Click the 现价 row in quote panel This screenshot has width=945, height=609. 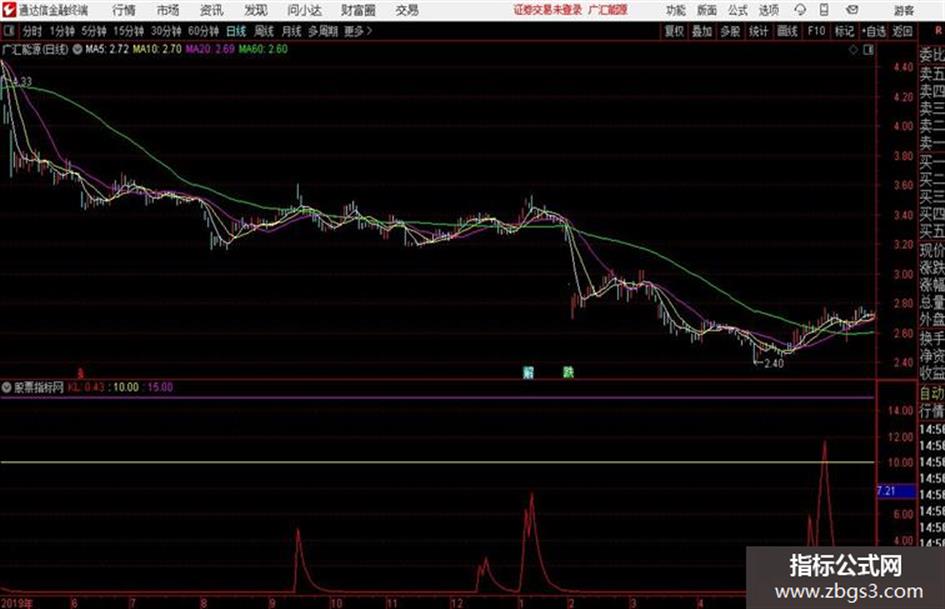pyautogui.click(x=932, y=249)
